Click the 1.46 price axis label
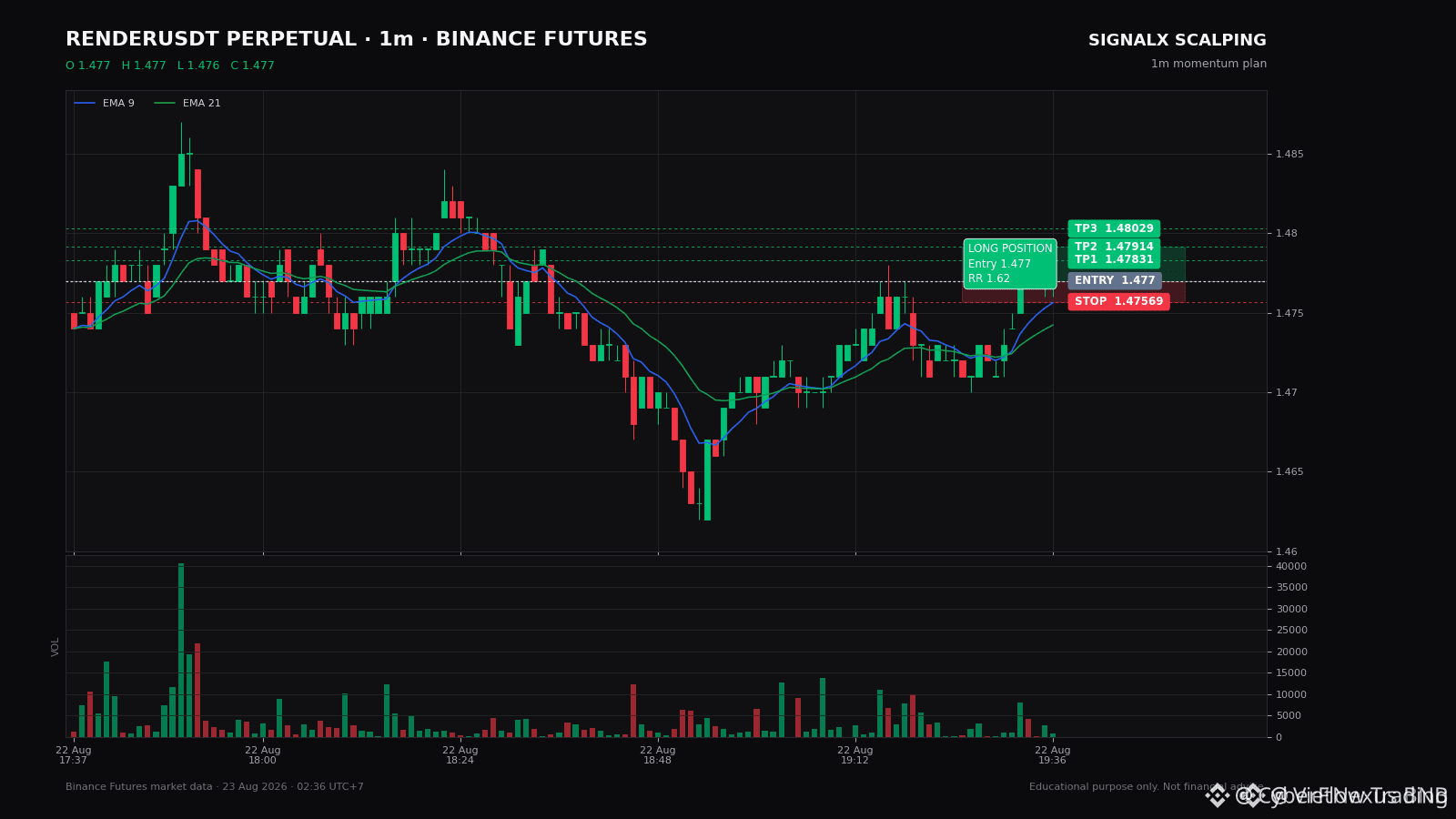The image size is (1456, 819). click(1287, 551)
